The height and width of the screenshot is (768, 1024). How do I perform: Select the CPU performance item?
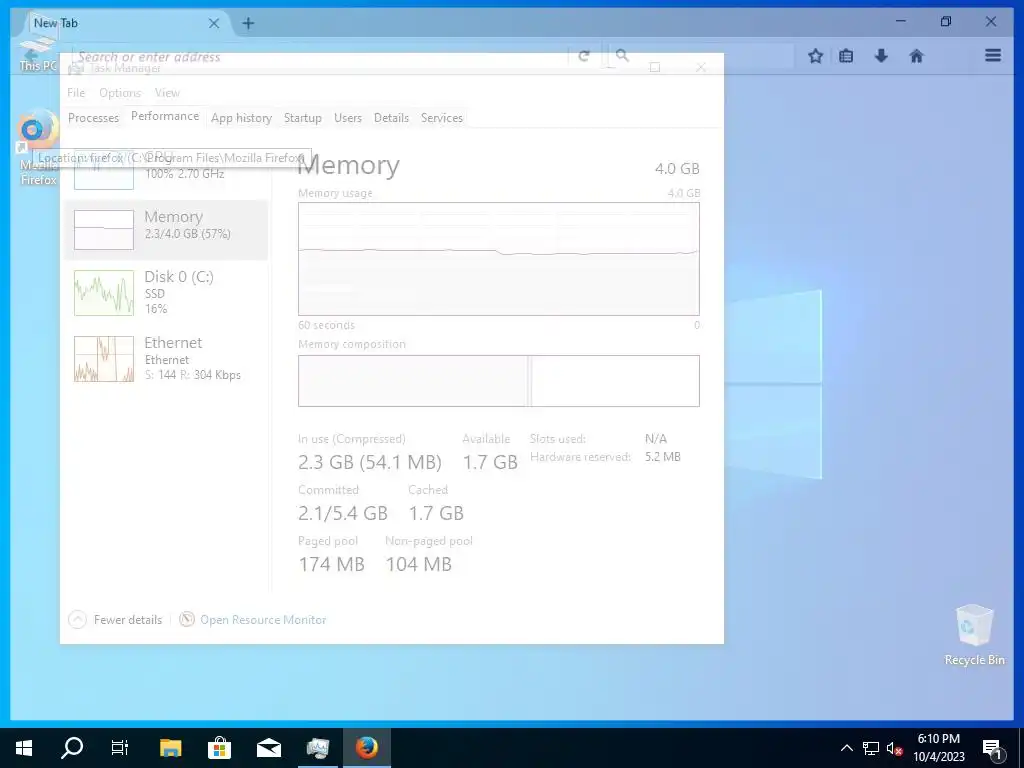(x=166, y=168)
